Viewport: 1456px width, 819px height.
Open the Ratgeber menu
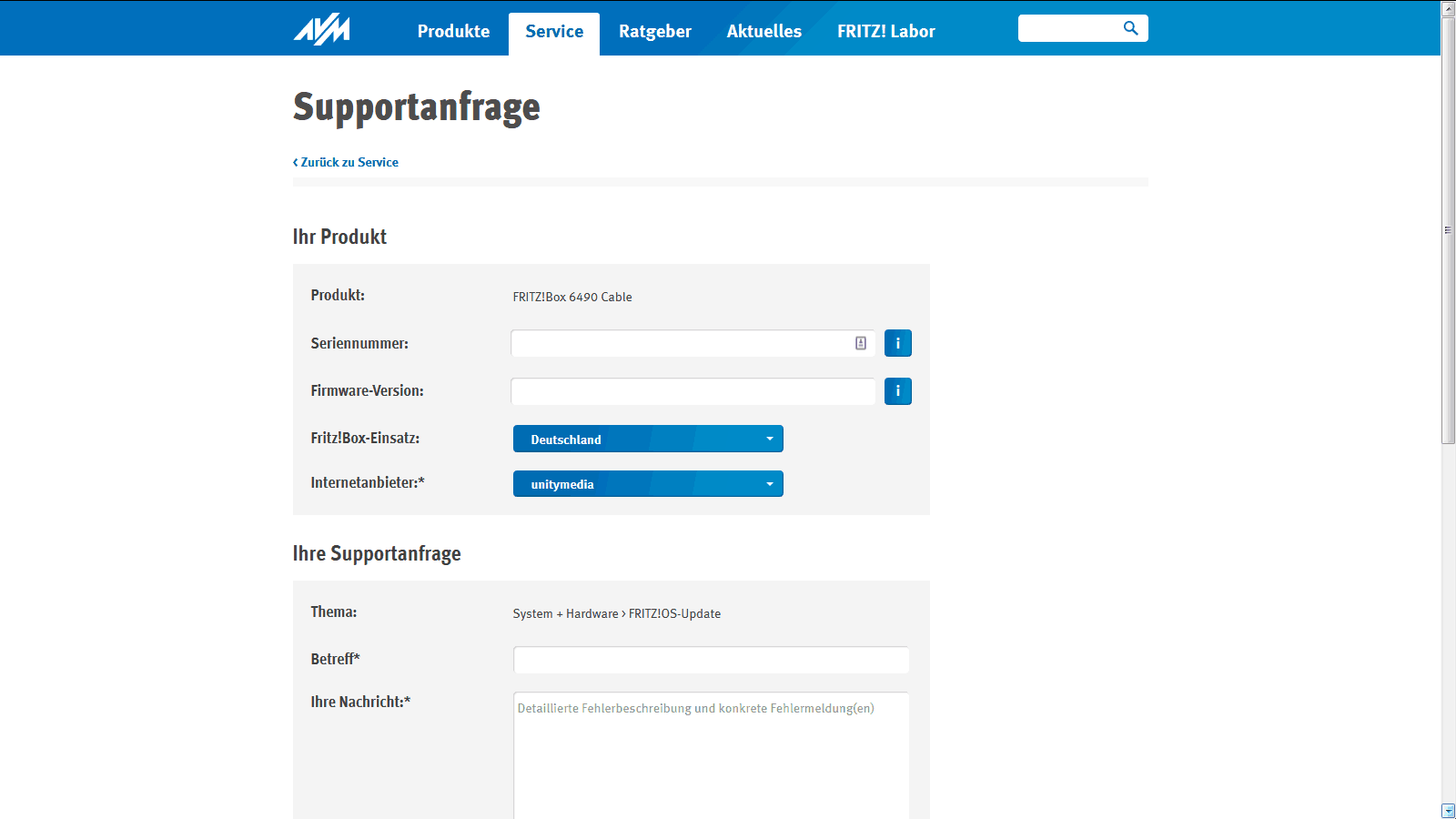[x=655, y=31]
